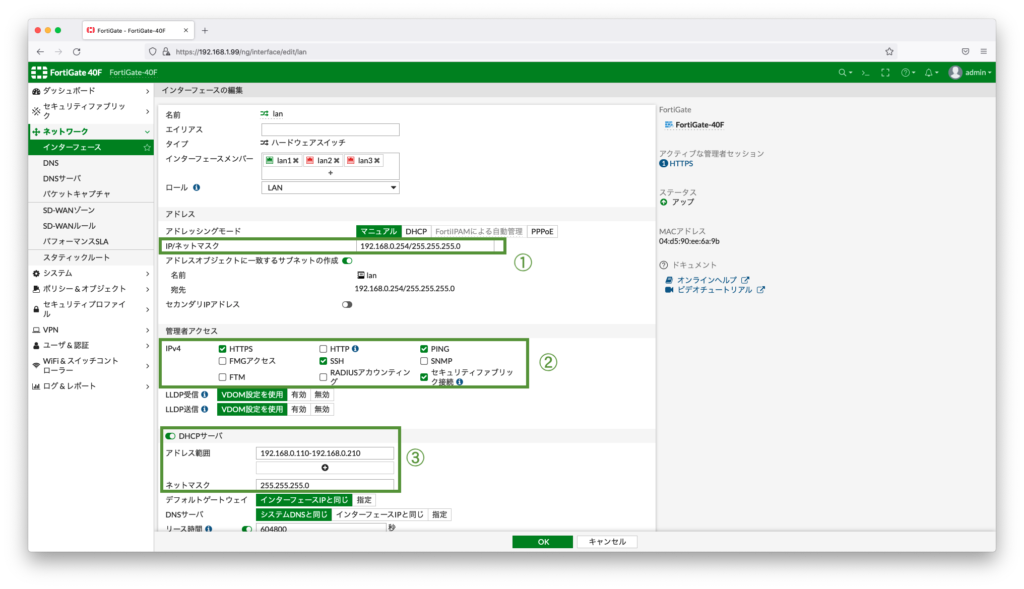This screenshot has width=1024, height=589.
Task: Open オンラインヘルプ link
Action: tap(707, 279)
